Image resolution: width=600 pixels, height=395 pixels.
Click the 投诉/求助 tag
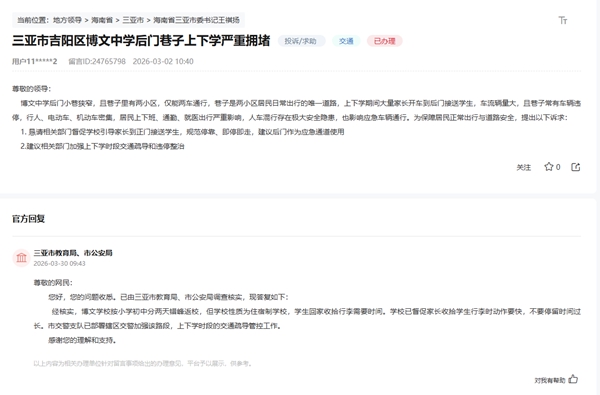301,41
